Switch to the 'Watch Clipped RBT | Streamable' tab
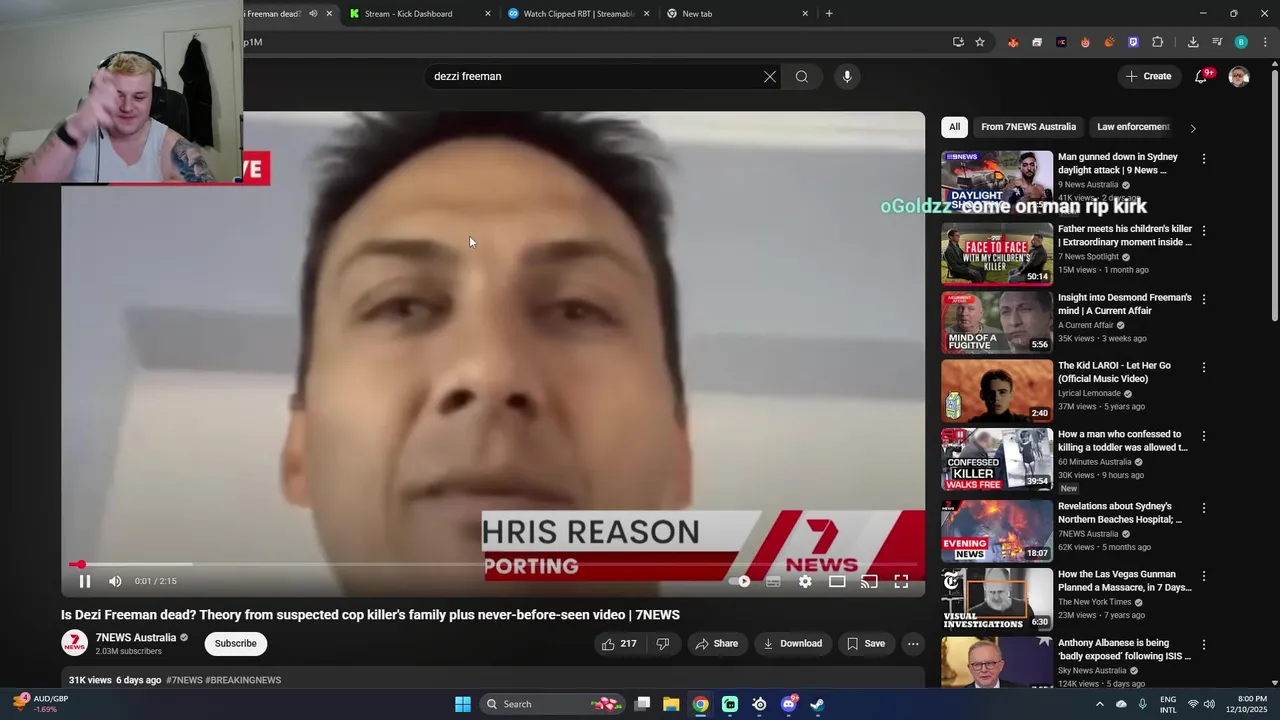1280x720 pixels. pyautogui.click(x=578, y=14)
